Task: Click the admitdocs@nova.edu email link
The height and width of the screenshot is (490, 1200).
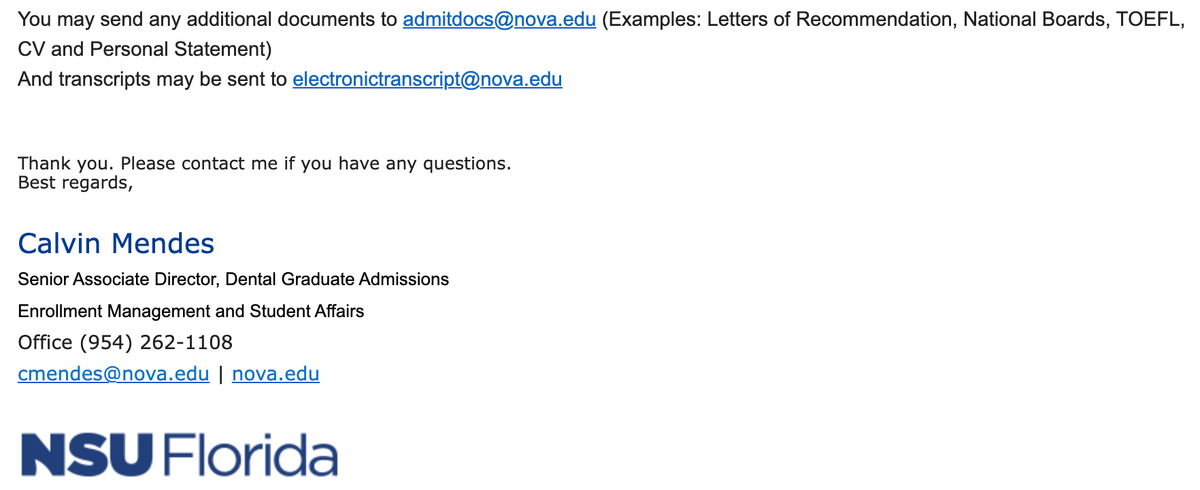Action: [x=498, y=21]
